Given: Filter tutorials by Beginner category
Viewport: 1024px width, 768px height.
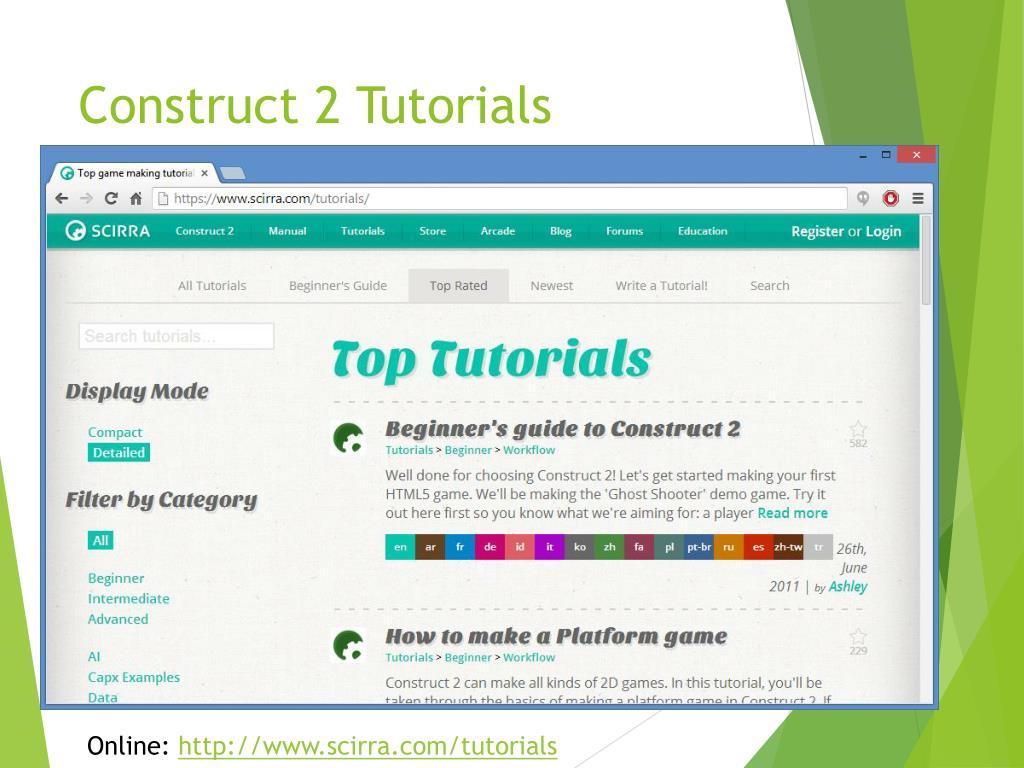Looking at the screenshot, I should 116,578.
